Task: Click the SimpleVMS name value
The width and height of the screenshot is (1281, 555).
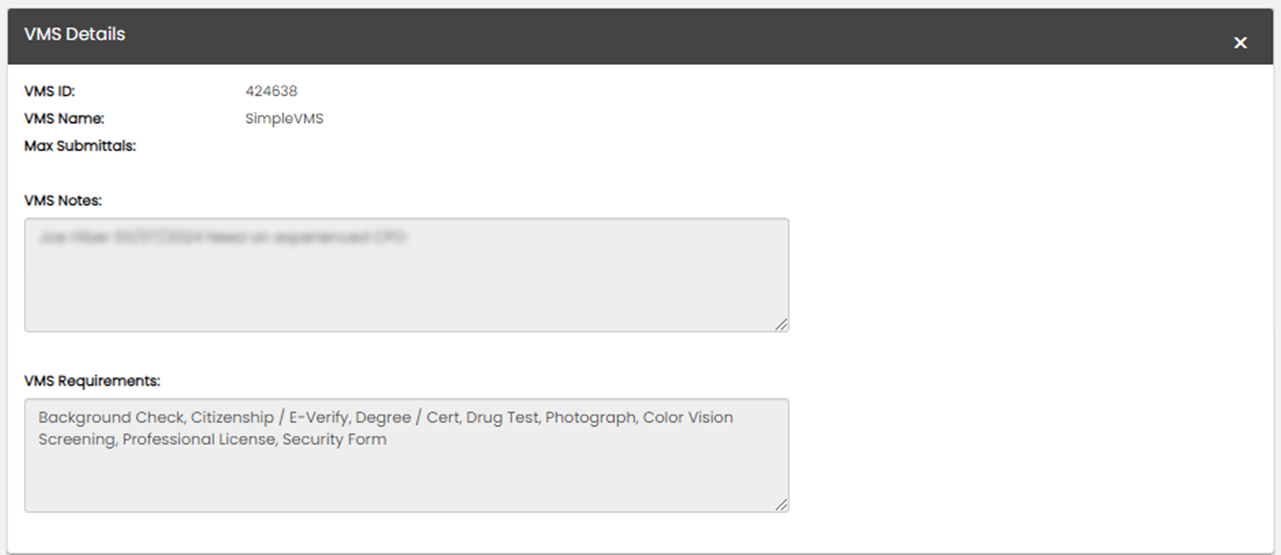Action: [x=284, y=119]
